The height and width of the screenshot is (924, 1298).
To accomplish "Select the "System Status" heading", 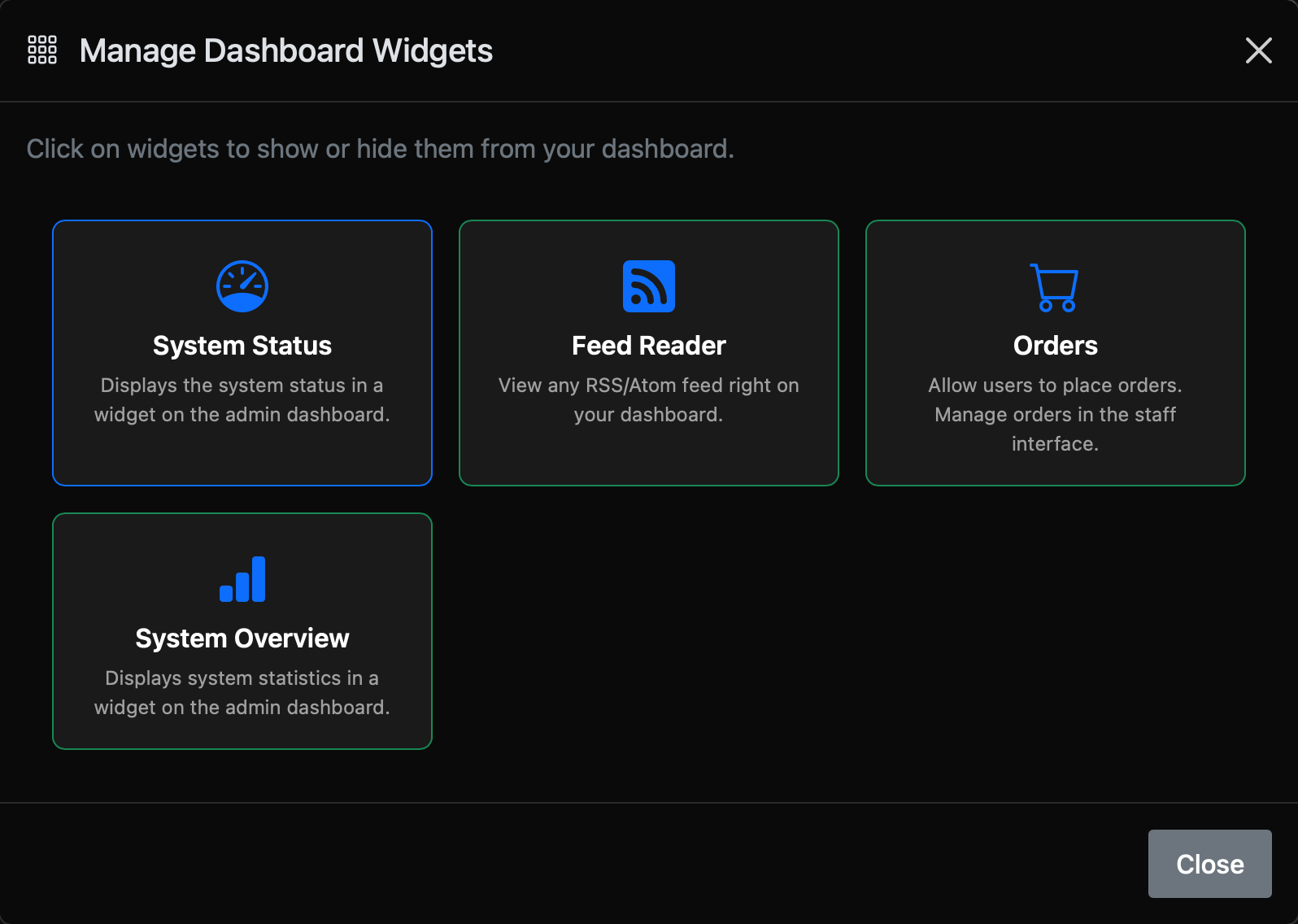I will coord(242,346).
